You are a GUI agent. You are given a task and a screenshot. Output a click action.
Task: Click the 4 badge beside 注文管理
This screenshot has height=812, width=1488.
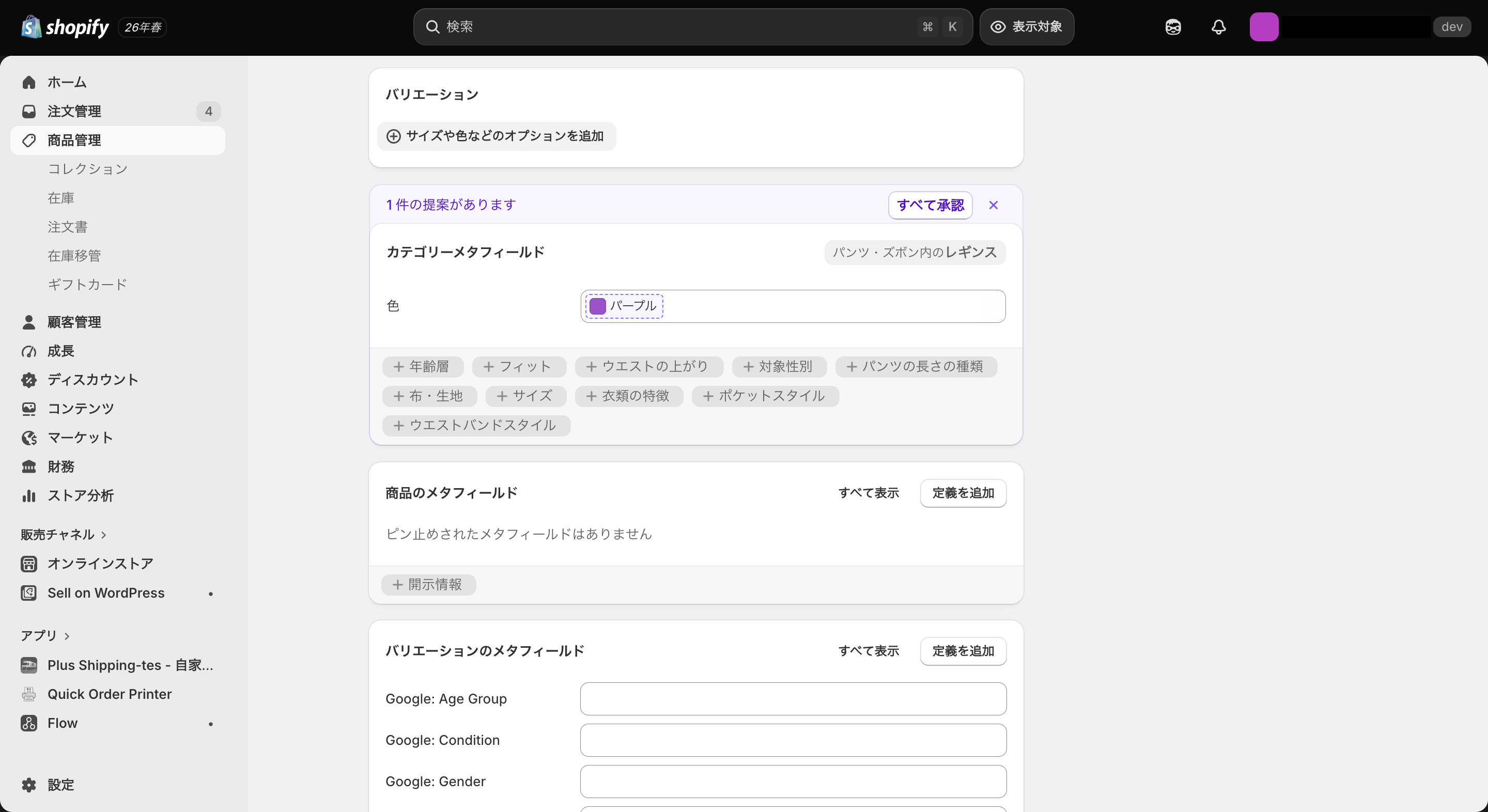(x=209, y=111)
